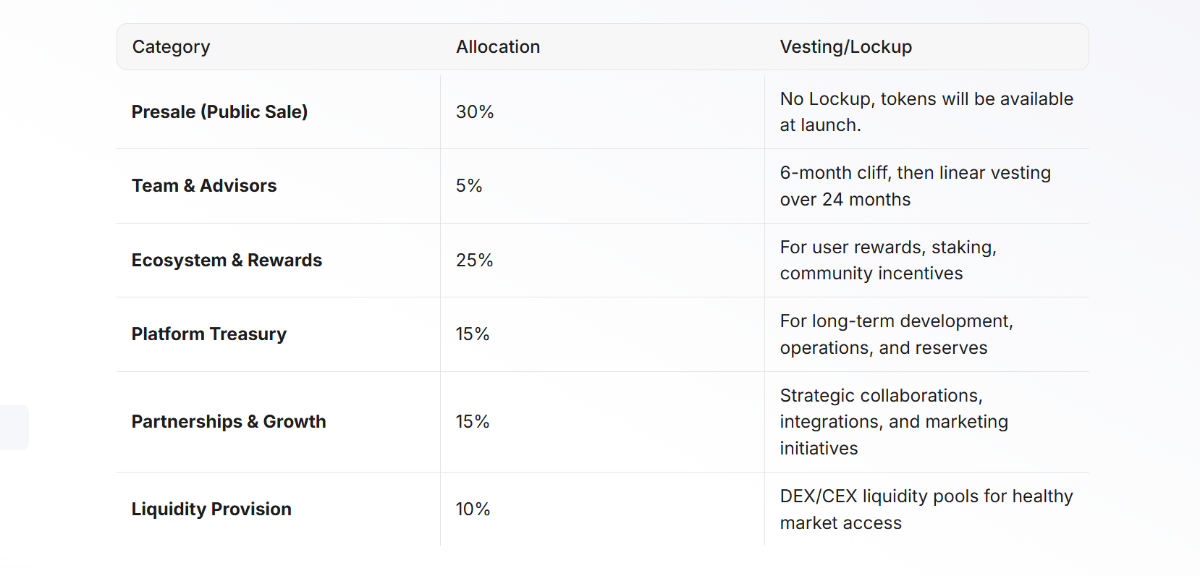Click the small tab on the left edge

14,427
